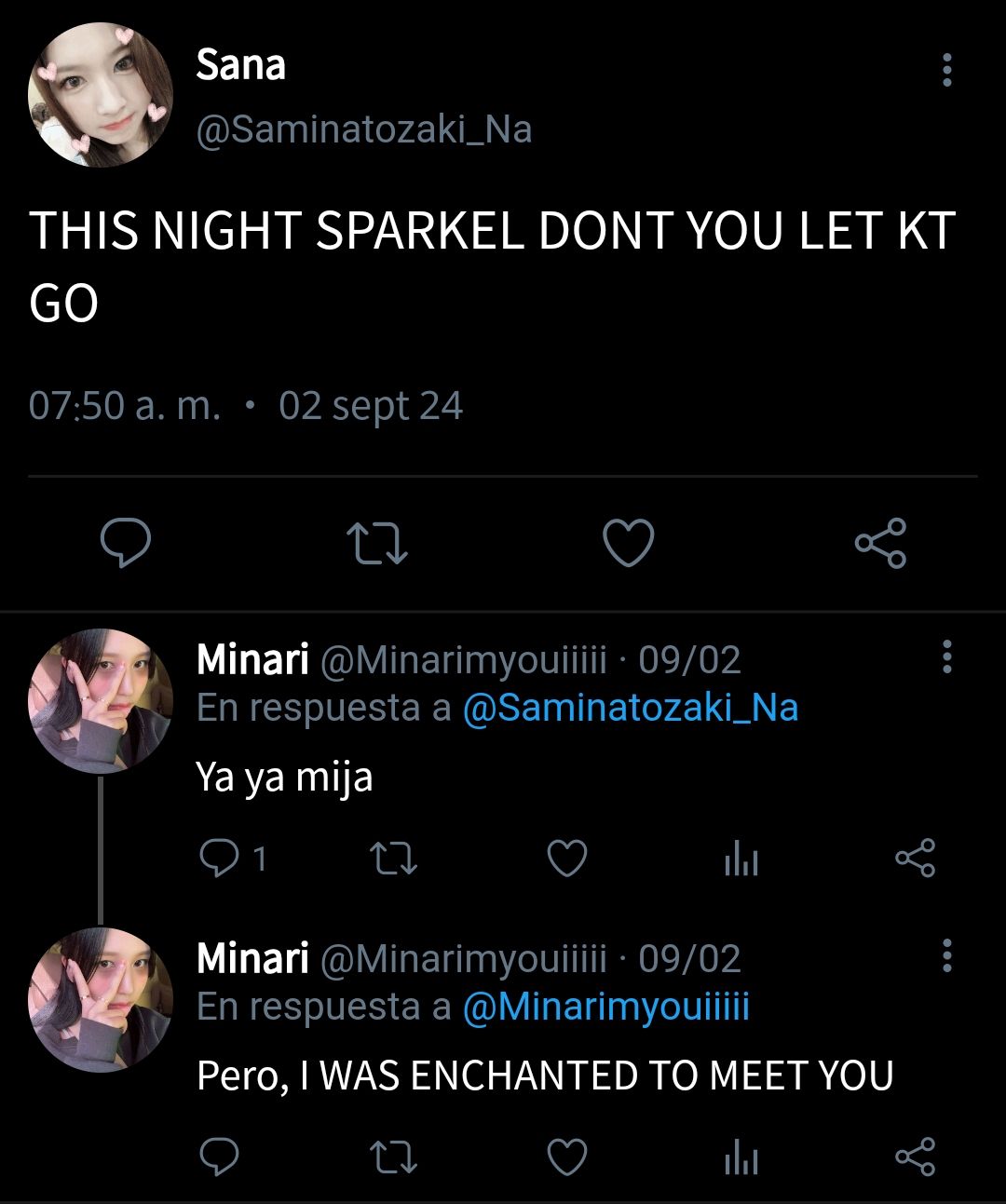Retweet the 'Ya ya mija' reply

tap(393, 859)
